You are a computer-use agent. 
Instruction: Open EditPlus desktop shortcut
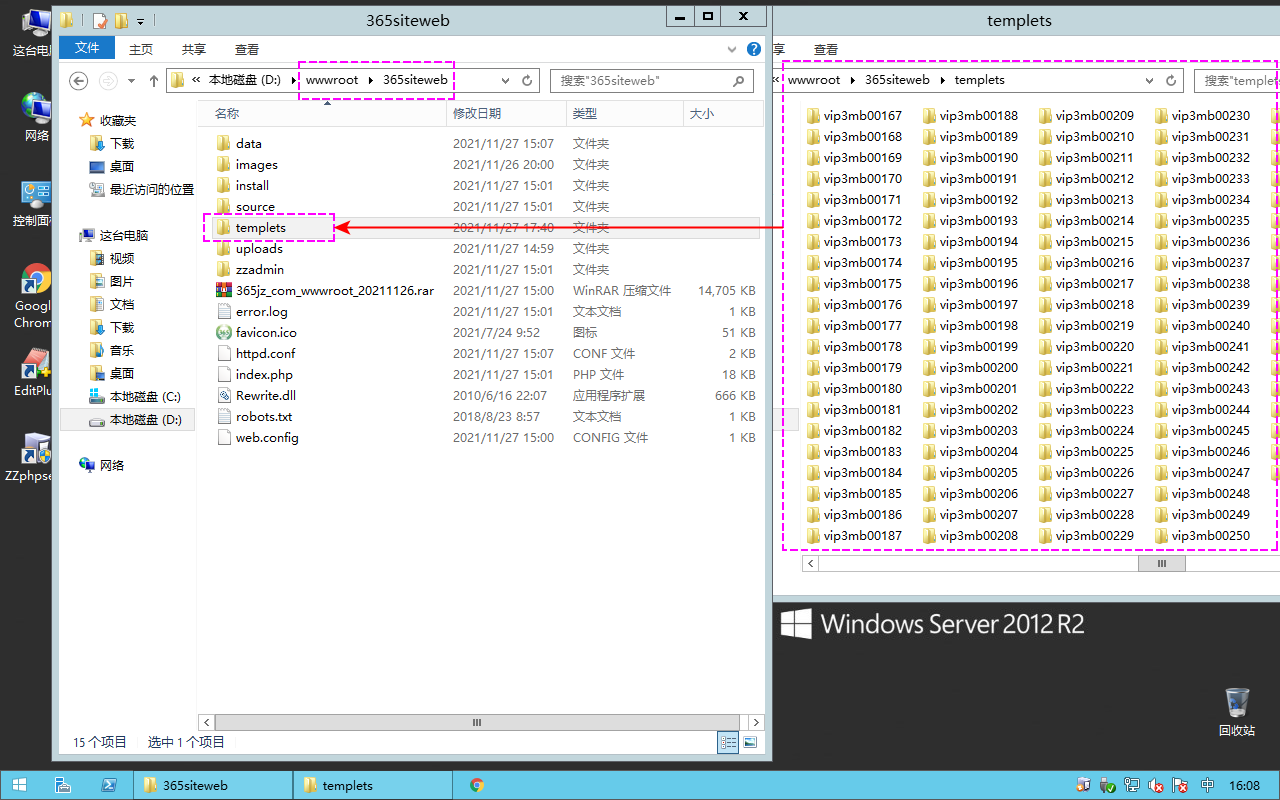36,372
